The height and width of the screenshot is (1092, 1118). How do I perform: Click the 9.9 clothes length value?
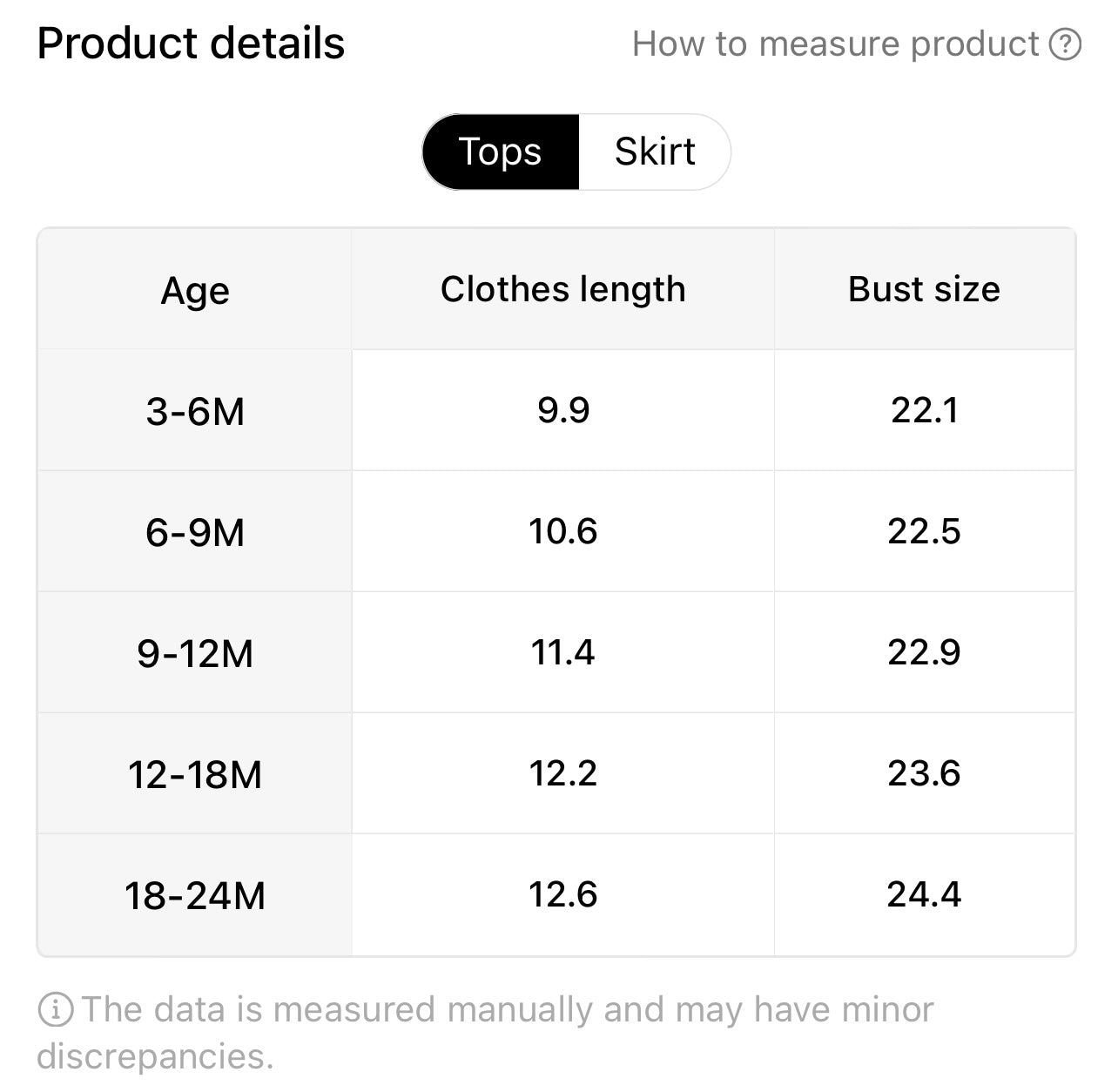click(x=563, y=410)
